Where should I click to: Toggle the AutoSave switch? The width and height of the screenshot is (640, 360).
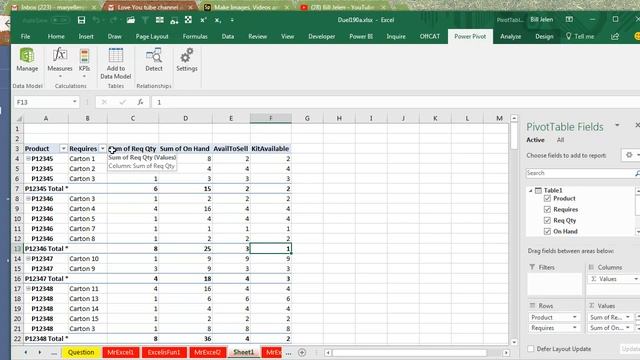60,20
